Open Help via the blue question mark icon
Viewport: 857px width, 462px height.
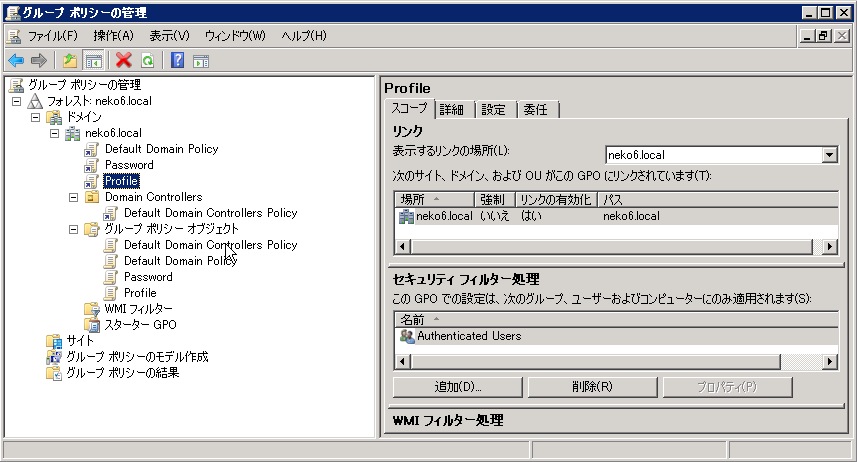pyautogui.click(x=177, y=61)
